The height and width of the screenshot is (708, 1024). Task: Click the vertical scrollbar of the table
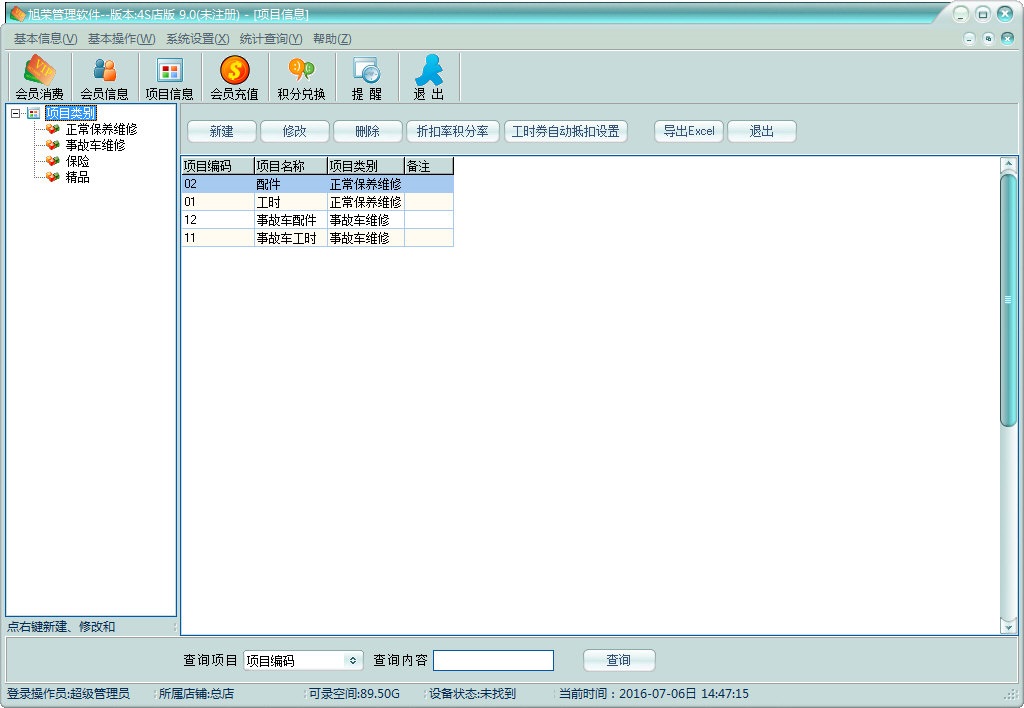(x=1008, y=300)
